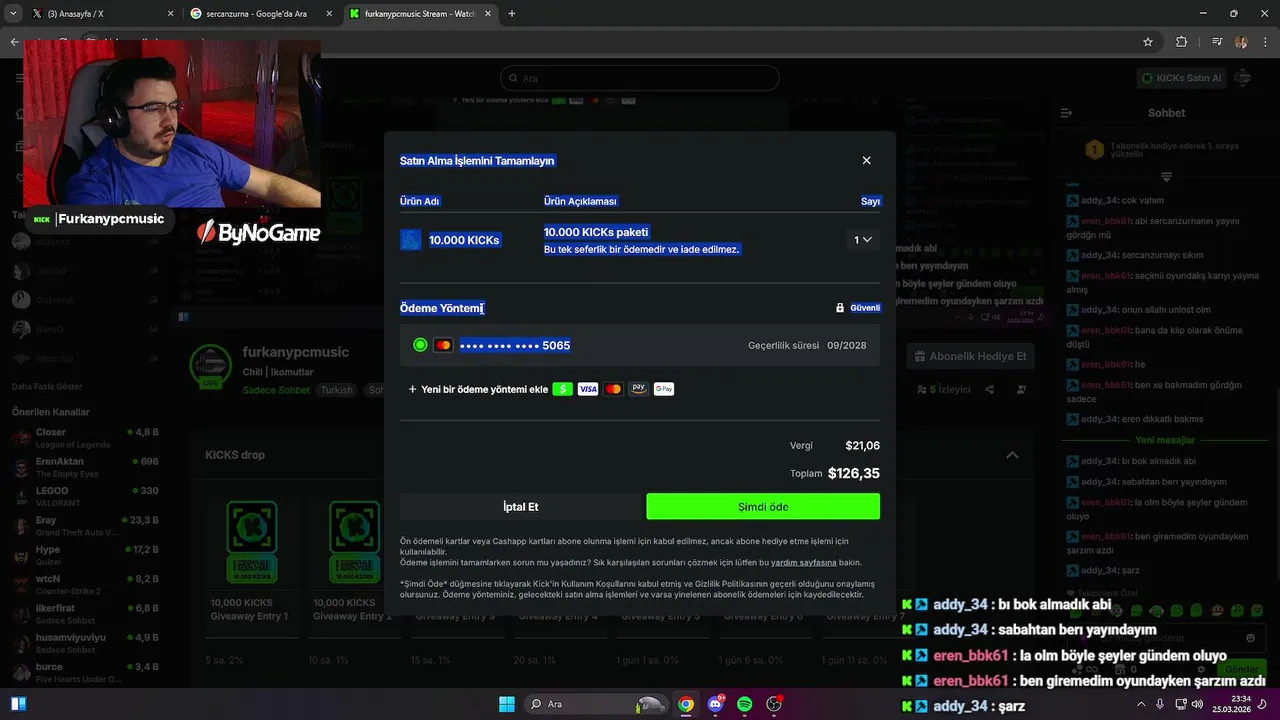Click the 'Güvenli' lock badge
This screenshot has width=1280, height=720.
point(858,308)
